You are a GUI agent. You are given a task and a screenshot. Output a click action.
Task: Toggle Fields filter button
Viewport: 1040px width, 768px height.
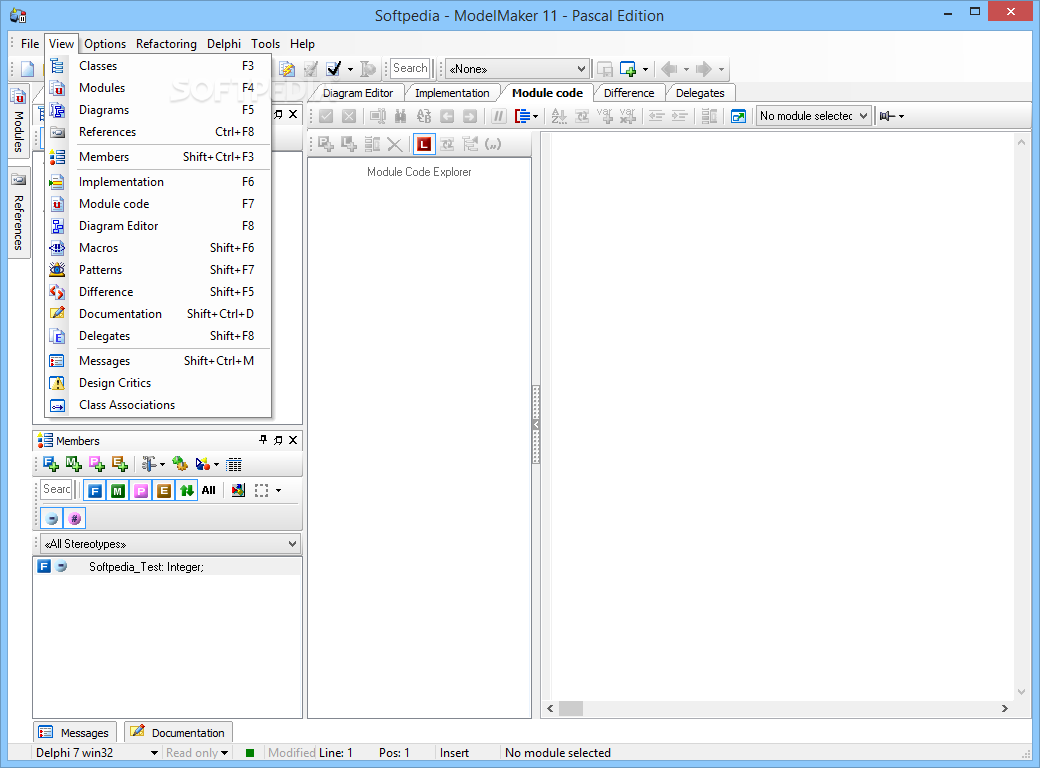[95, 491]
